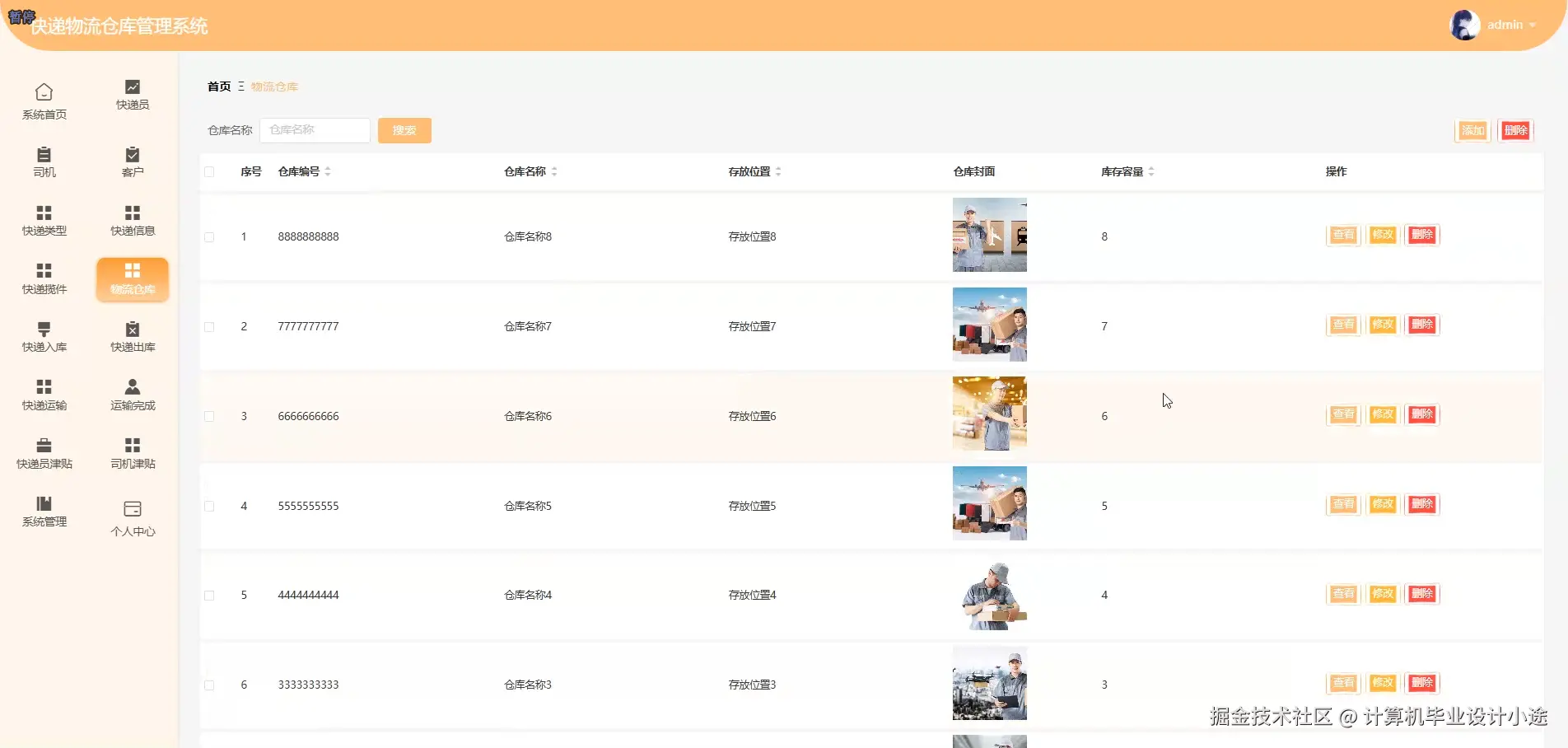Screen dimensions: 1568x748
Task: Click warehouse number 8888888888 cell
Action: (x=308, y=237)
